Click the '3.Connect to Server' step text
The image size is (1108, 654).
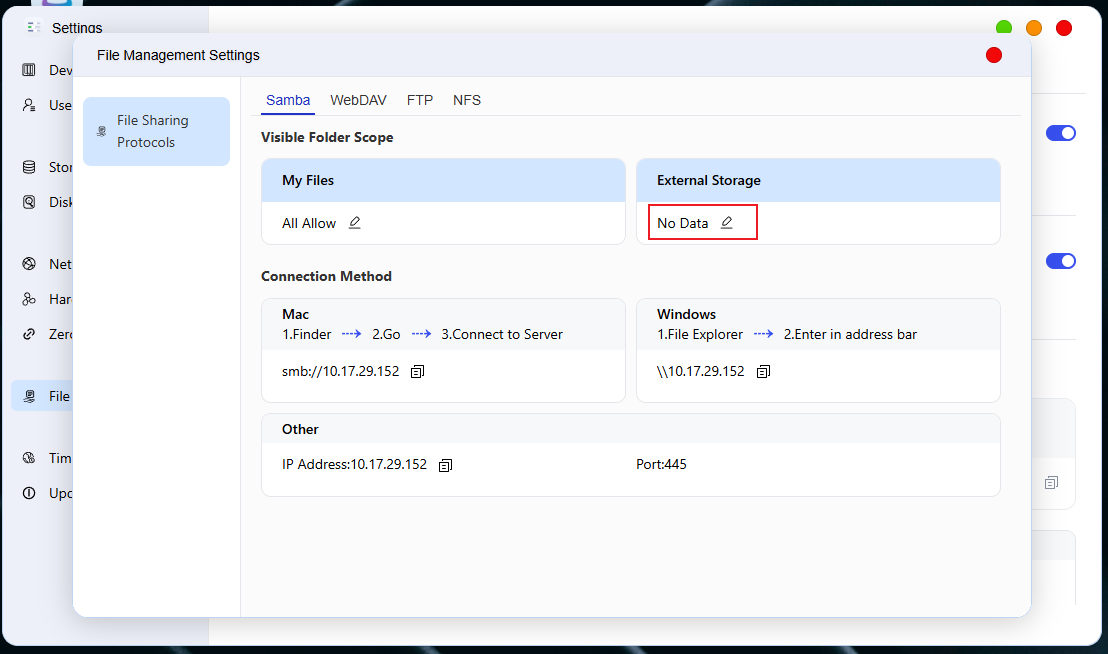502,335
